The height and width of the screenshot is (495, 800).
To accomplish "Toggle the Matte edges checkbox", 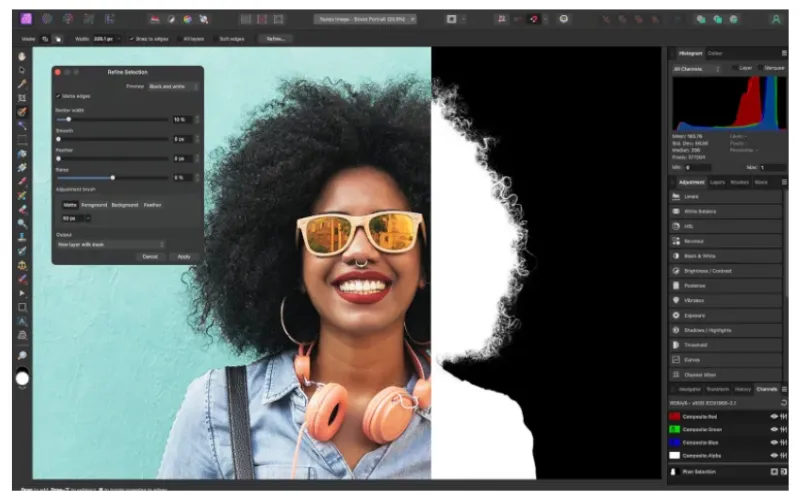I will coord(58,96).
